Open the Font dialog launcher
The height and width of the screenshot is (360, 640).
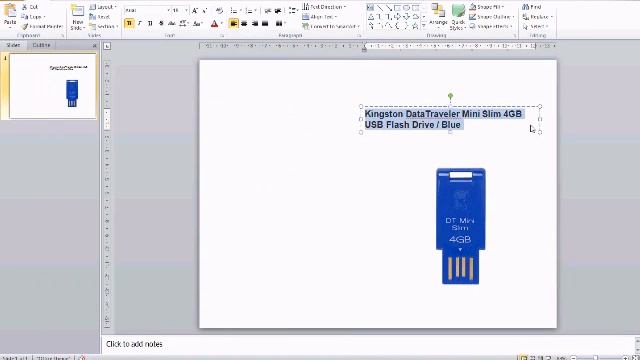click(x=222, y=36)
